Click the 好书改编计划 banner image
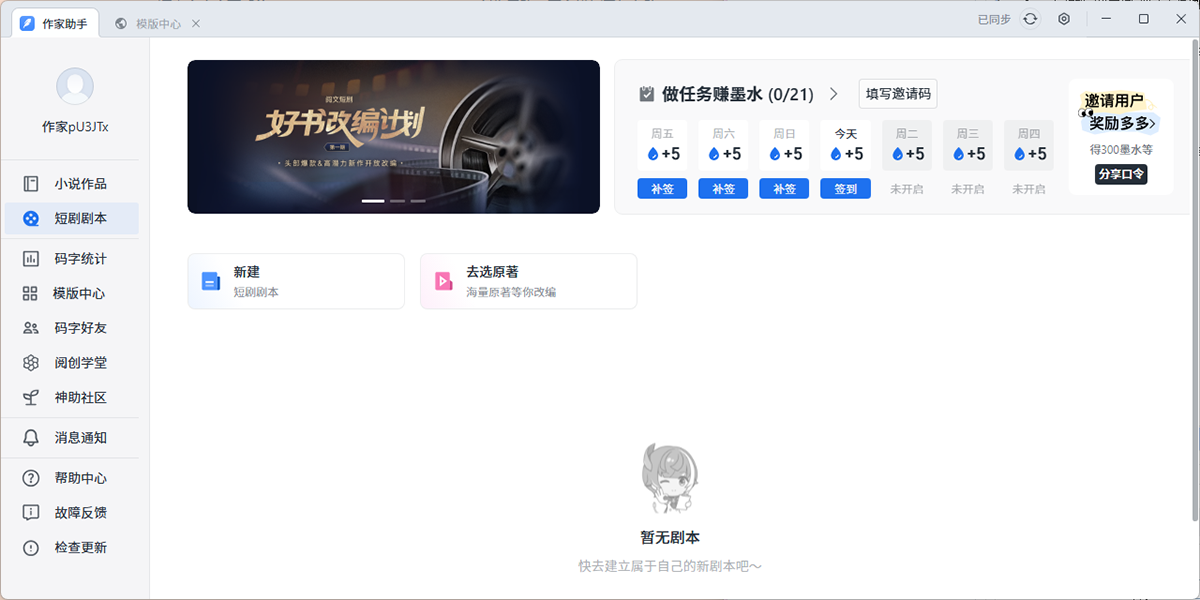This screenshot has height=600, width=1200. point(393,137)
